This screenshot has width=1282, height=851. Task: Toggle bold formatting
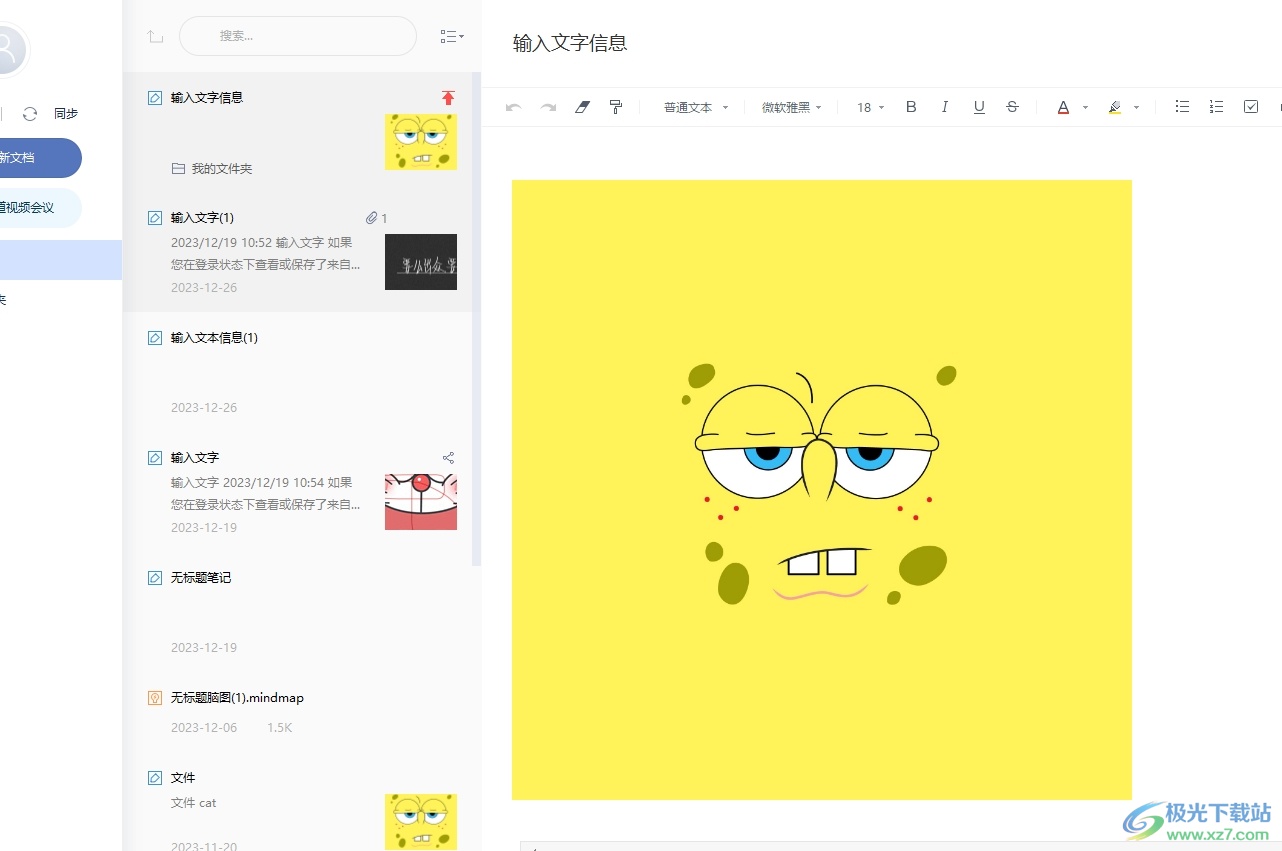pos(911,107)
